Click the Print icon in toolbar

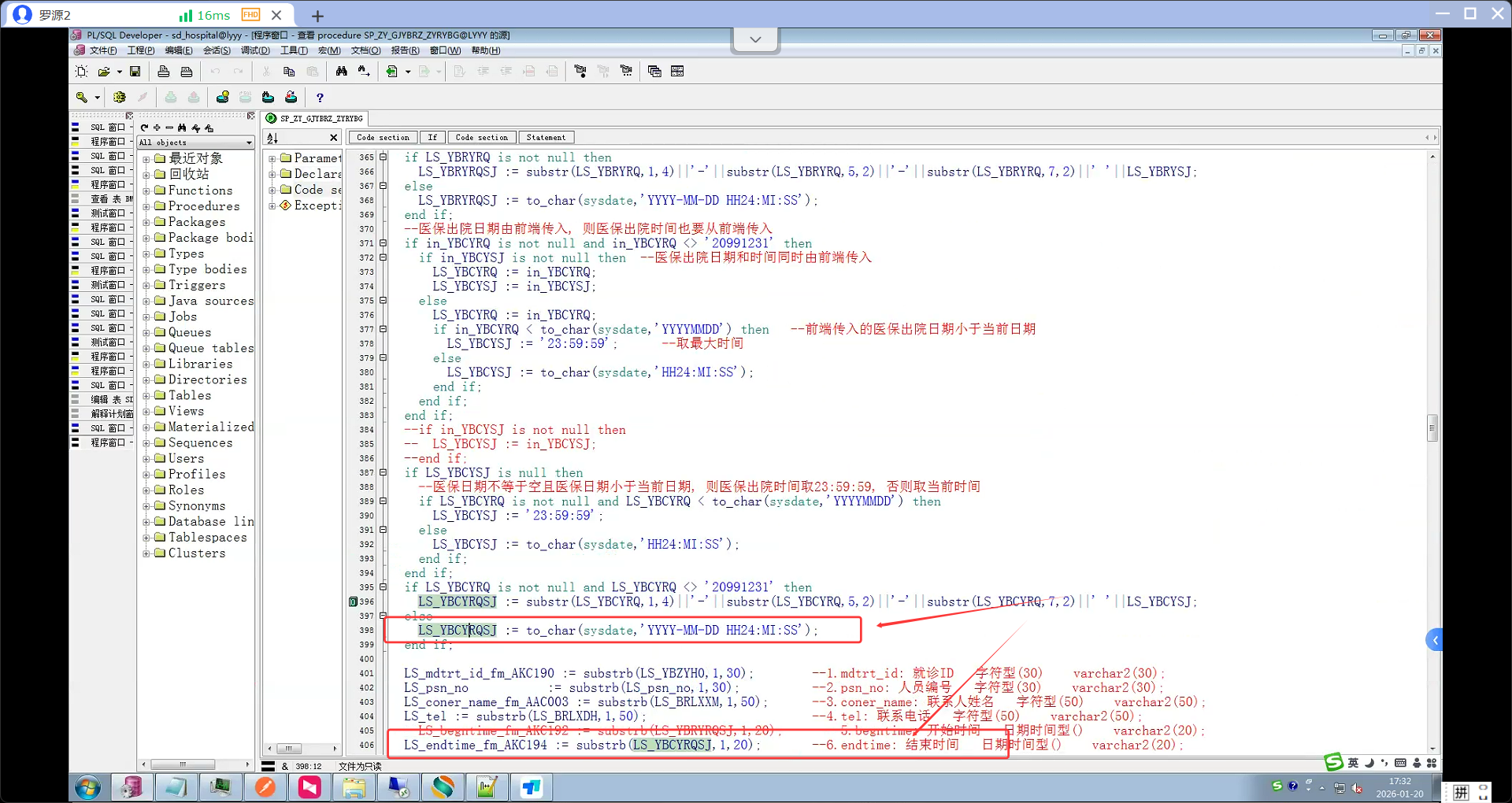tap(164, 72)
